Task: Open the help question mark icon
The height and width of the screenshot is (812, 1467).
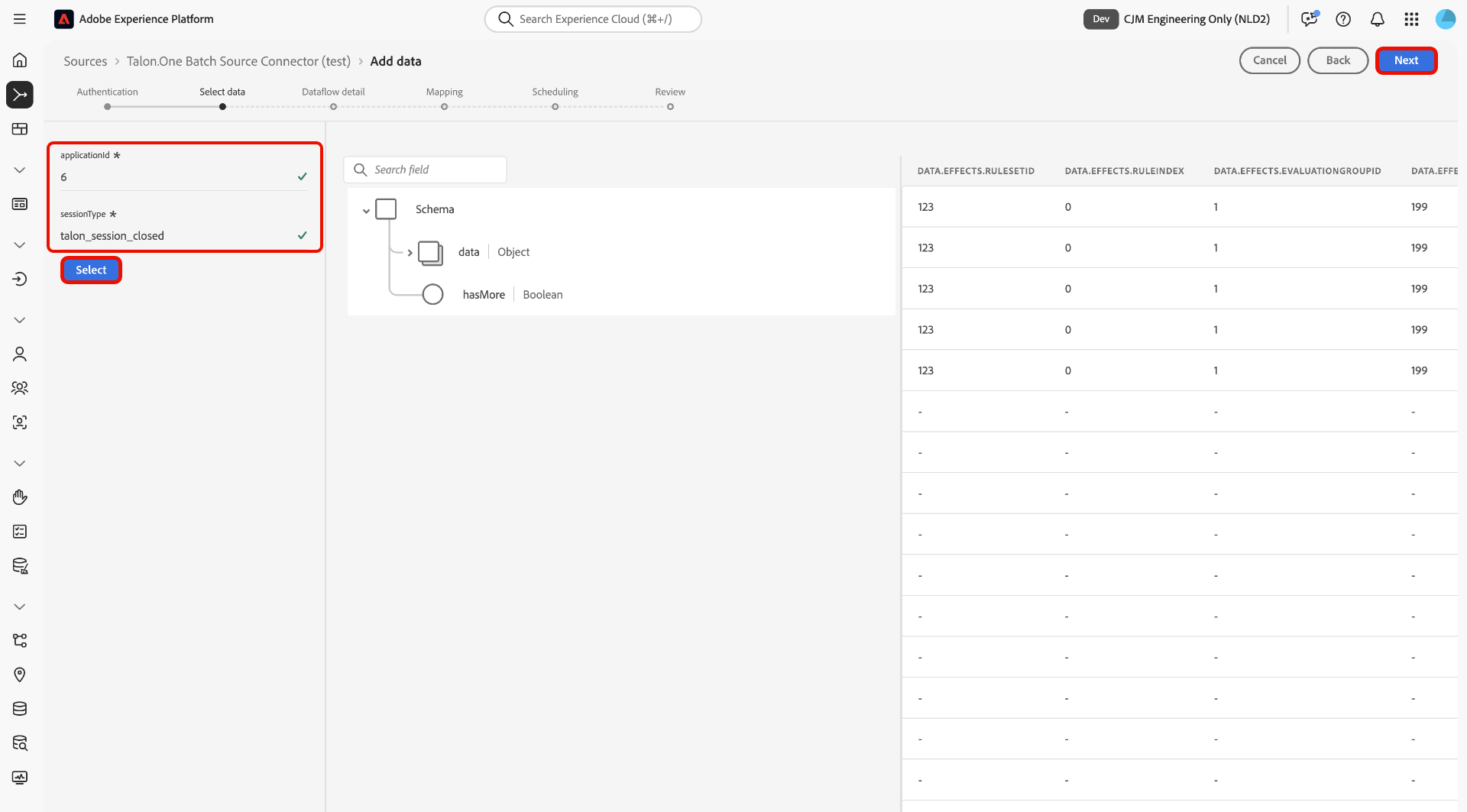Action: tap(1342, 19)
